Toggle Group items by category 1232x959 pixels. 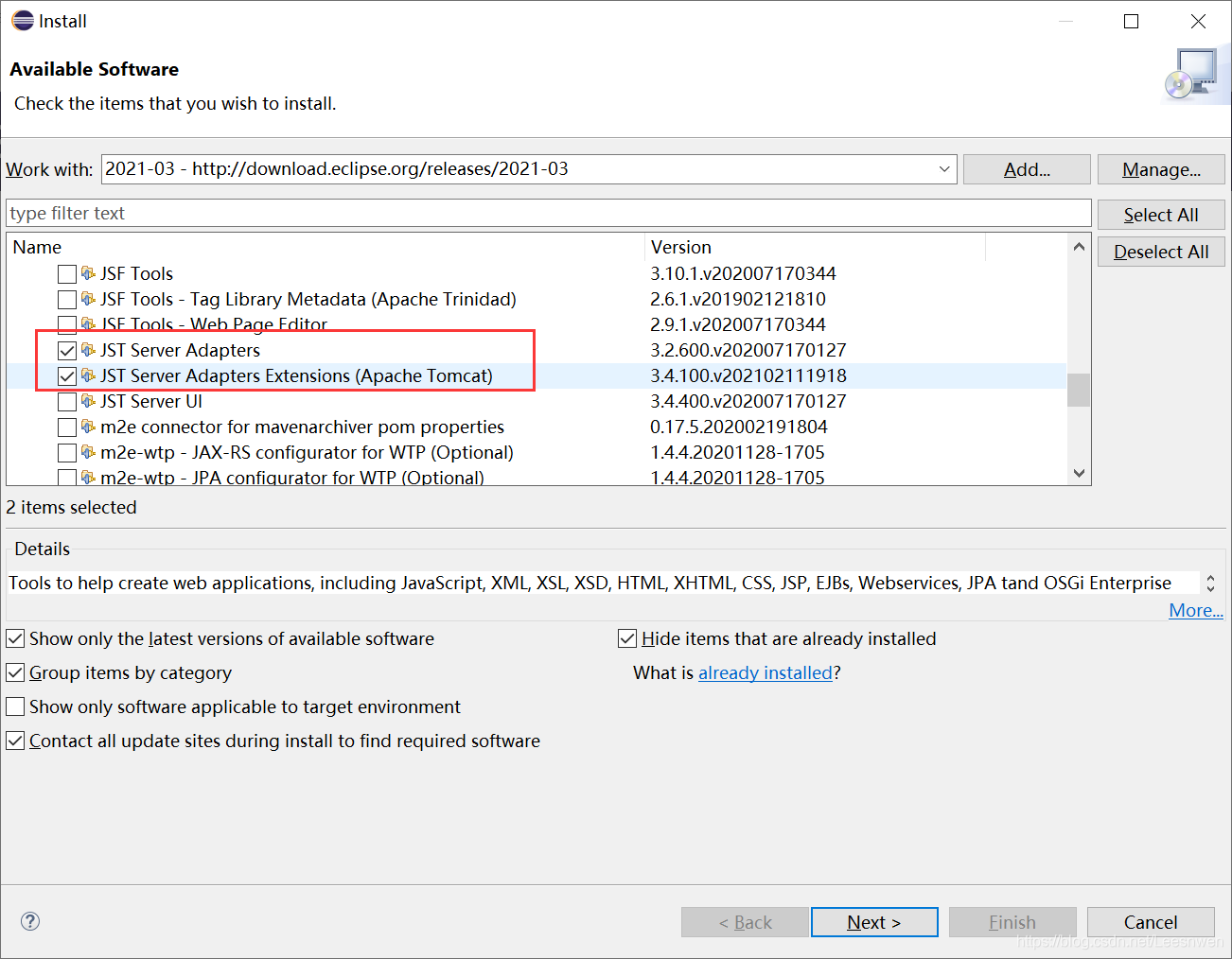(15, 672)
